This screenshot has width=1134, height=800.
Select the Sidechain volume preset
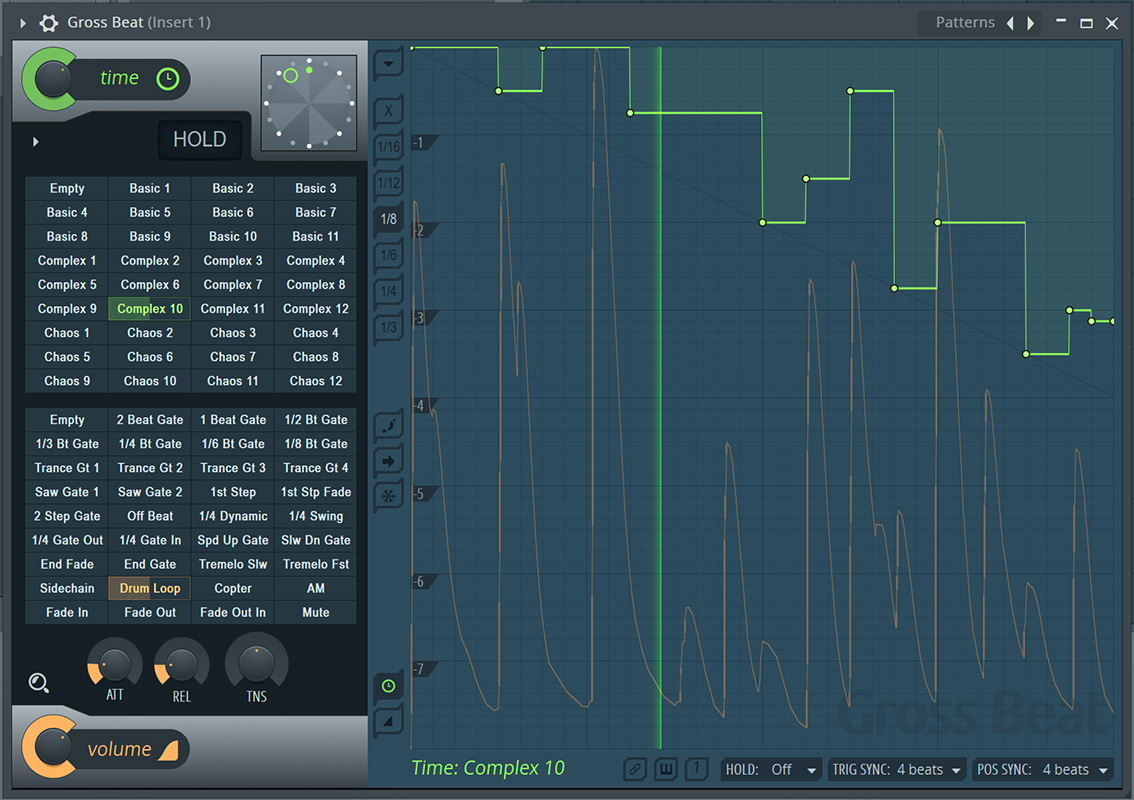(67, 588)
